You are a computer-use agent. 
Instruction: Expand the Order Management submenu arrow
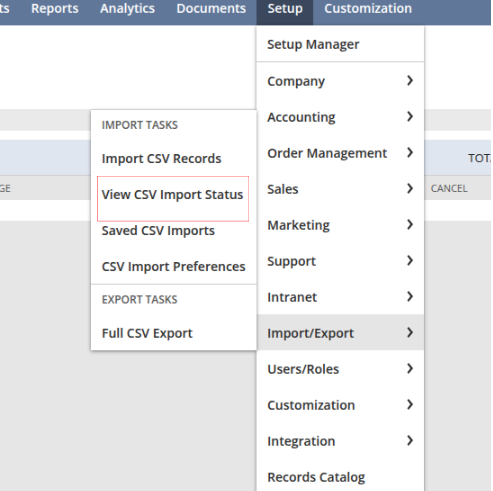tap(410, 152)
